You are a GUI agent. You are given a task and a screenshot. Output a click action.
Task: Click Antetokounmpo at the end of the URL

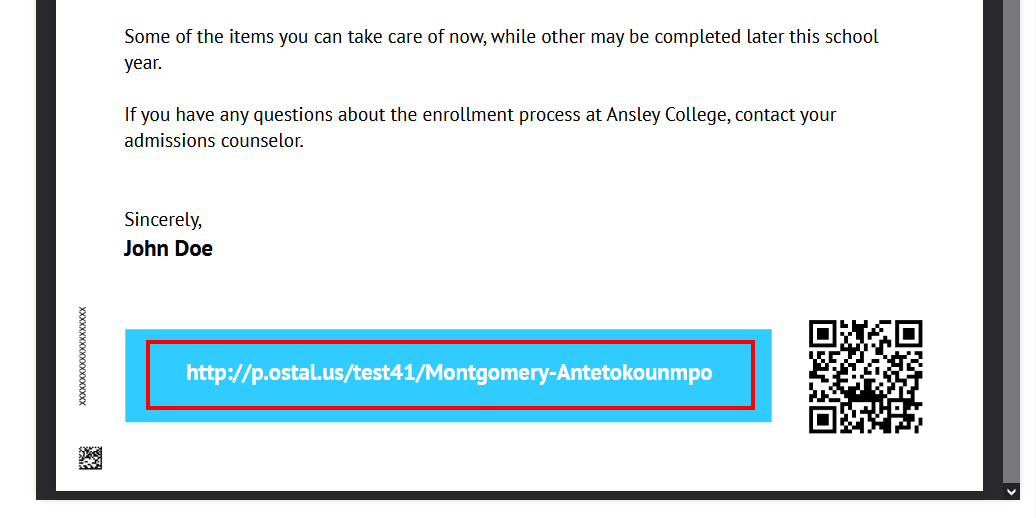tap(635, 373)
